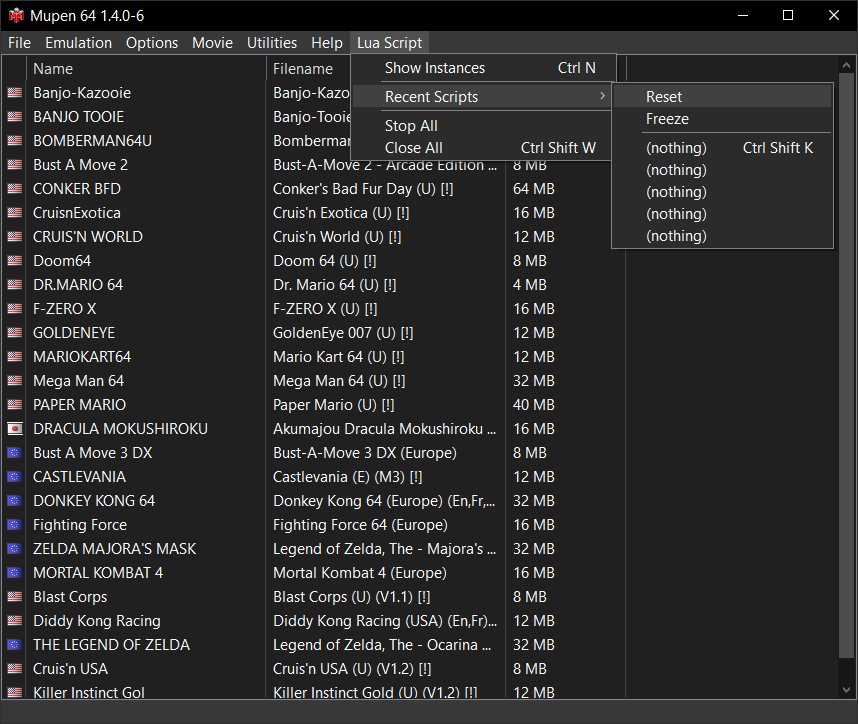This screenshot has width=858, height=724.
Task: Sort ROM list by Filename column header
Action: [x=308, y=69]
